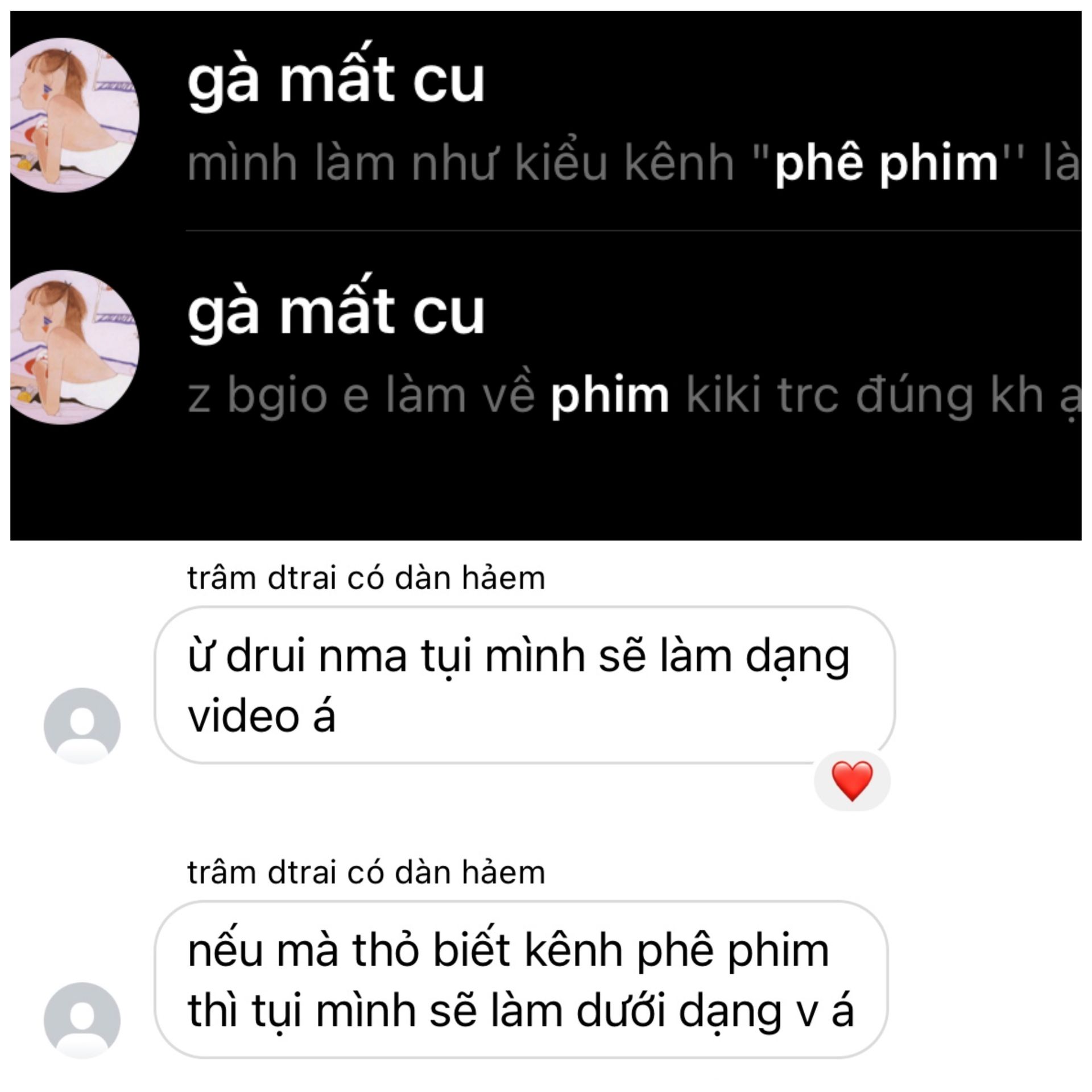
Task: Tap sender name above the "ừ drui nma" bubble
Action: pos(366,578)
